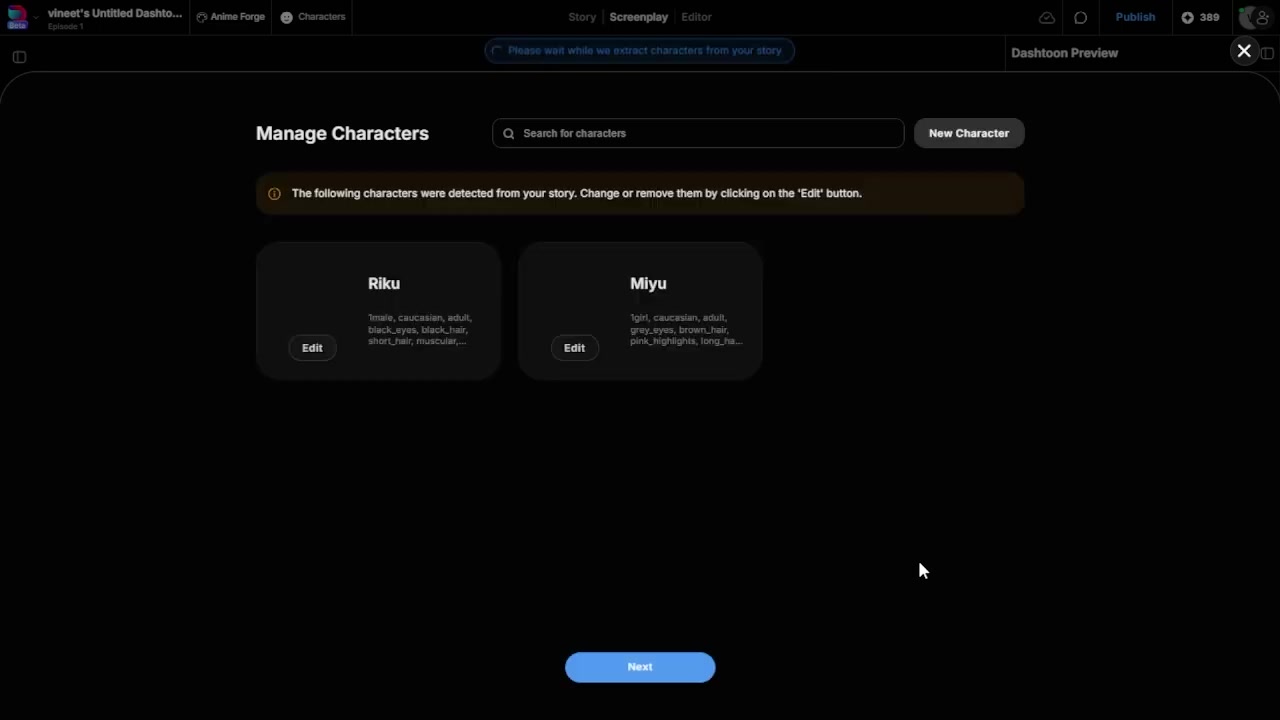Collapse the left sidebar panel
Viewport: 1280px width, 720px height.
pyautogui.click(x=19, y=57)
